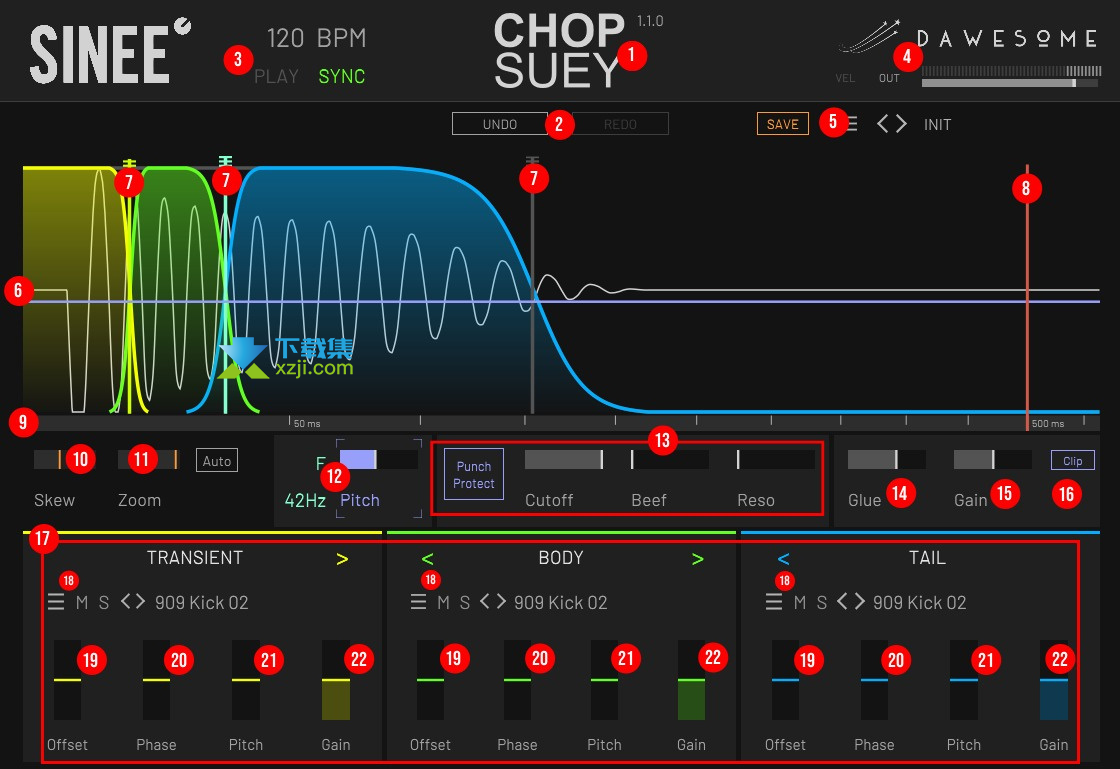Click the Glue slider
The image size is (1120, 769).
[x=886, y=459]
